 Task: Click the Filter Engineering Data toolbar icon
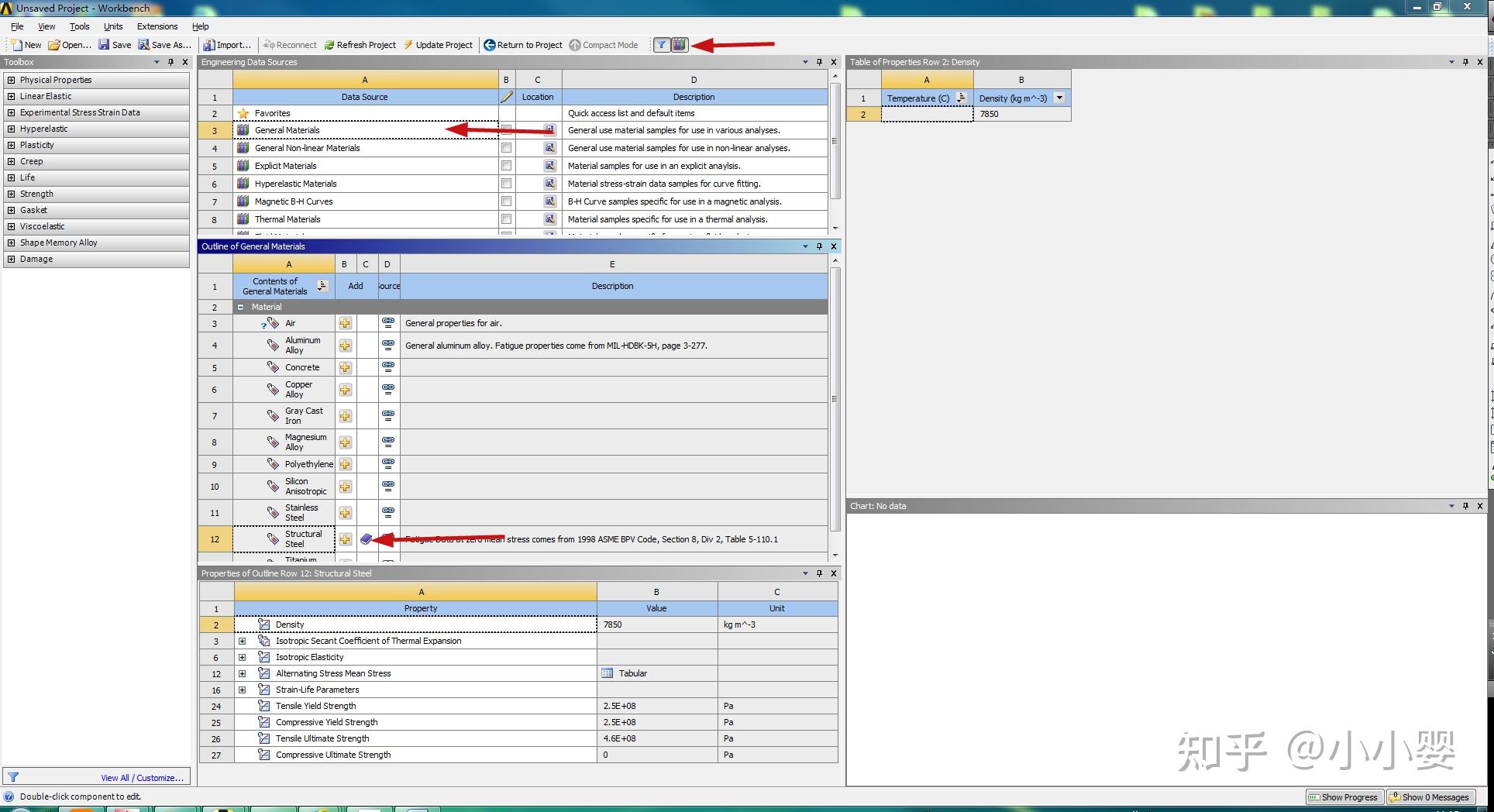point(662,44)
